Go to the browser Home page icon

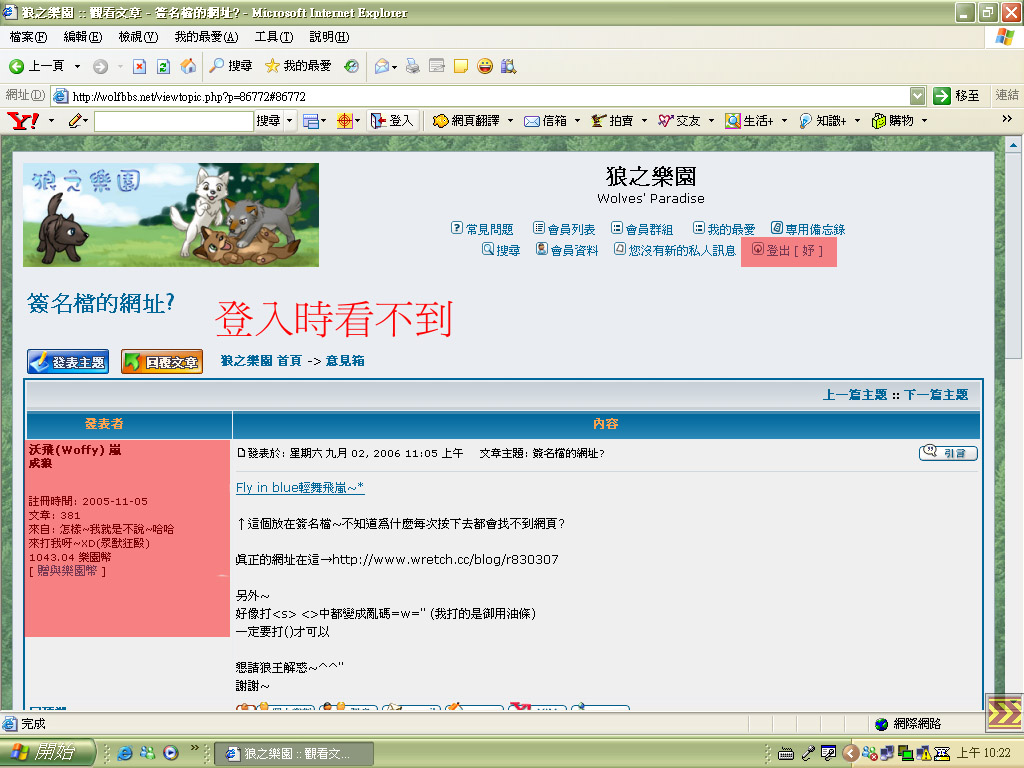187,66
